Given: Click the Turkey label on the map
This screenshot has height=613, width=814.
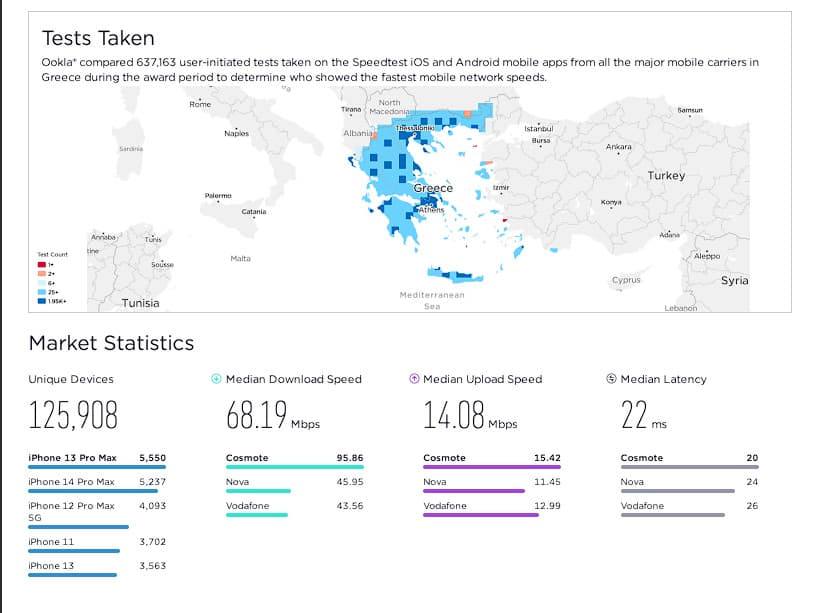Looking at the screenshot, I should point(667,175).
